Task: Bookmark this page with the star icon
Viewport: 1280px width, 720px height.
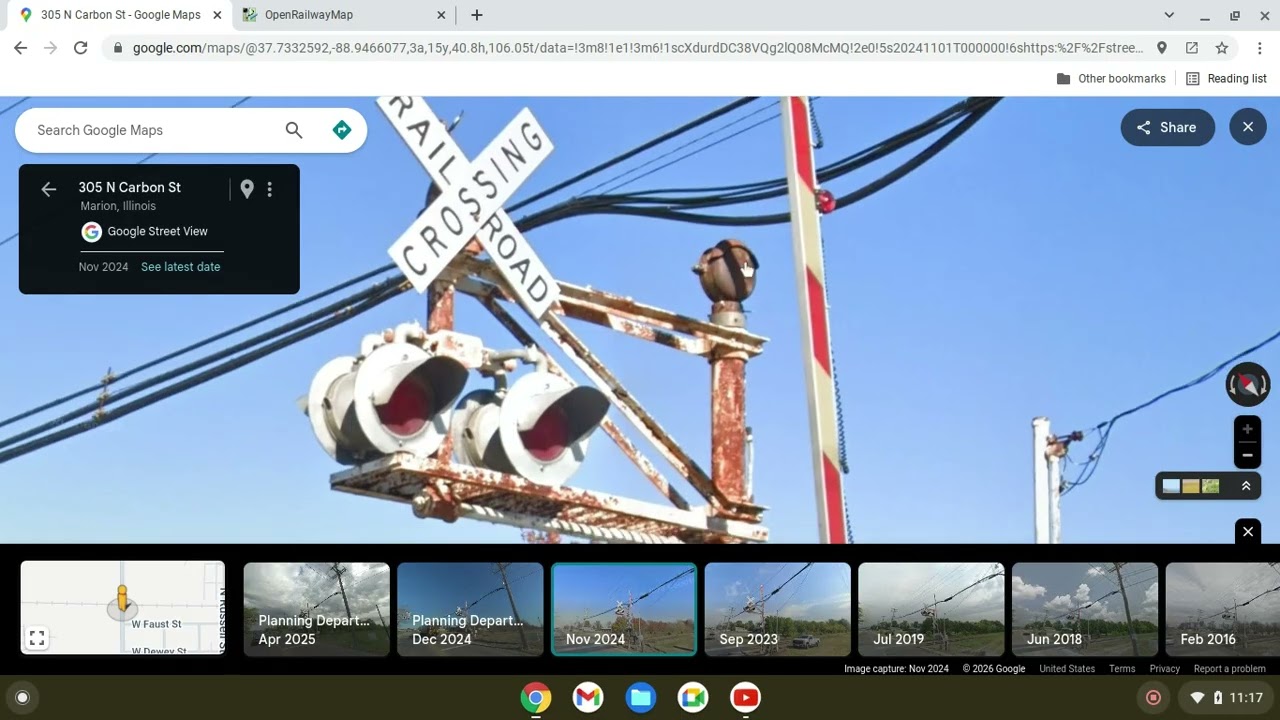Action: [x=1221, y=48]
